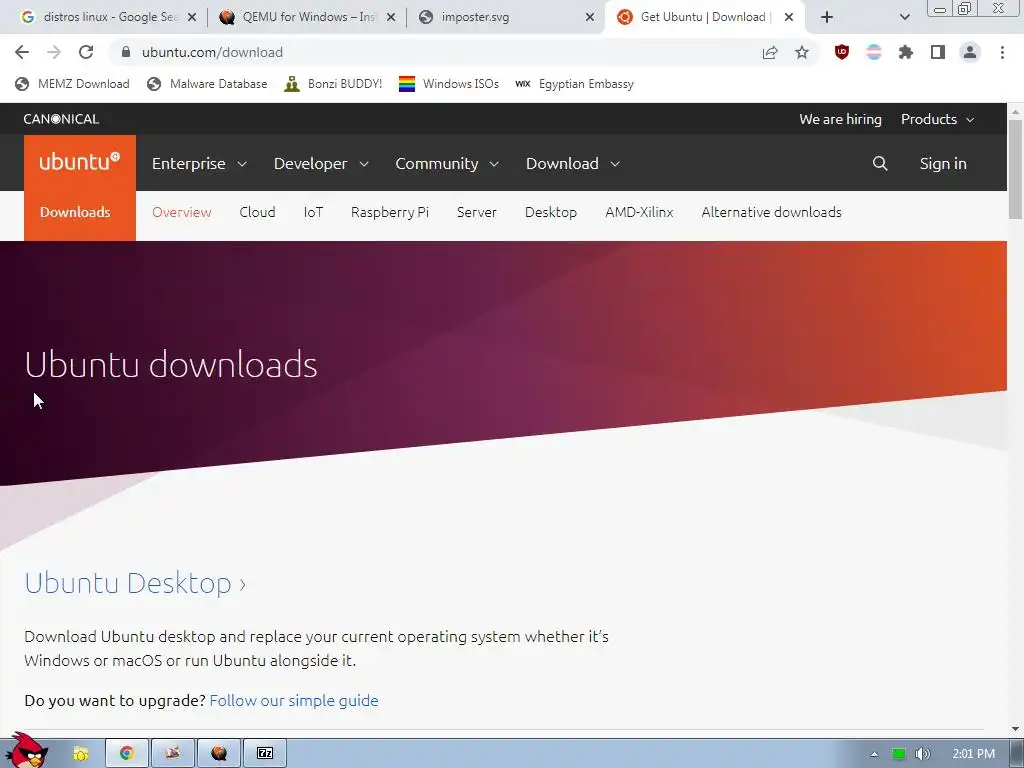
Task: Expand the Community menu
Action: [447, 163]
